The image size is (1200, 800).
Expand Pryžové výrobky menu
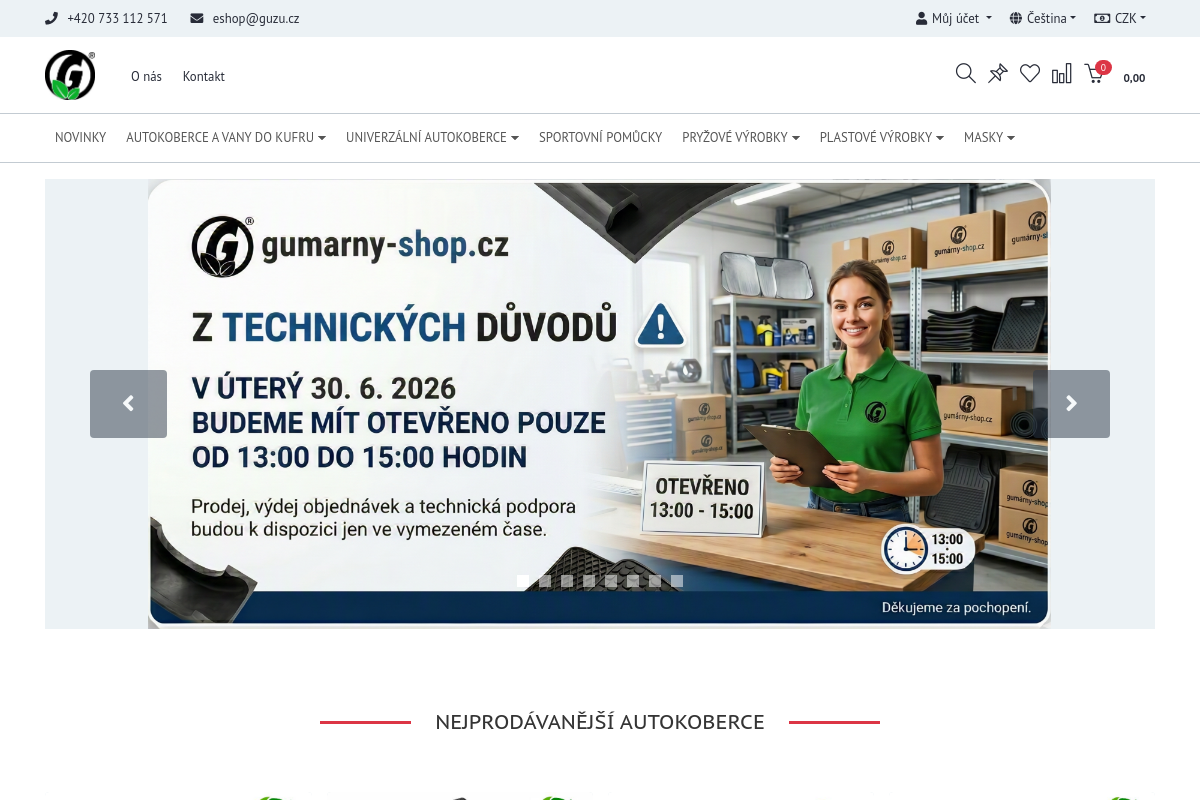(741, 137)
